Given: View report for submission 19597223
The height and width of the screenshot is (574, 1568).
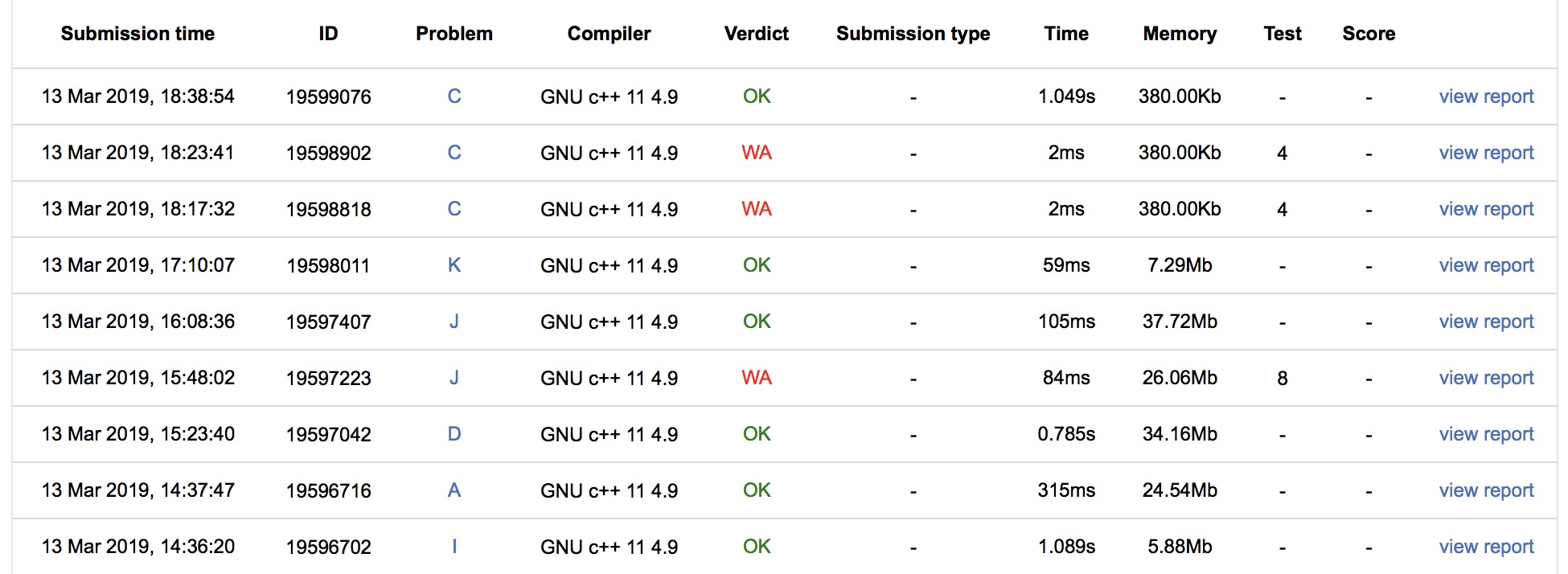Looking at the screenshot, I should (x=1486, y=378).
